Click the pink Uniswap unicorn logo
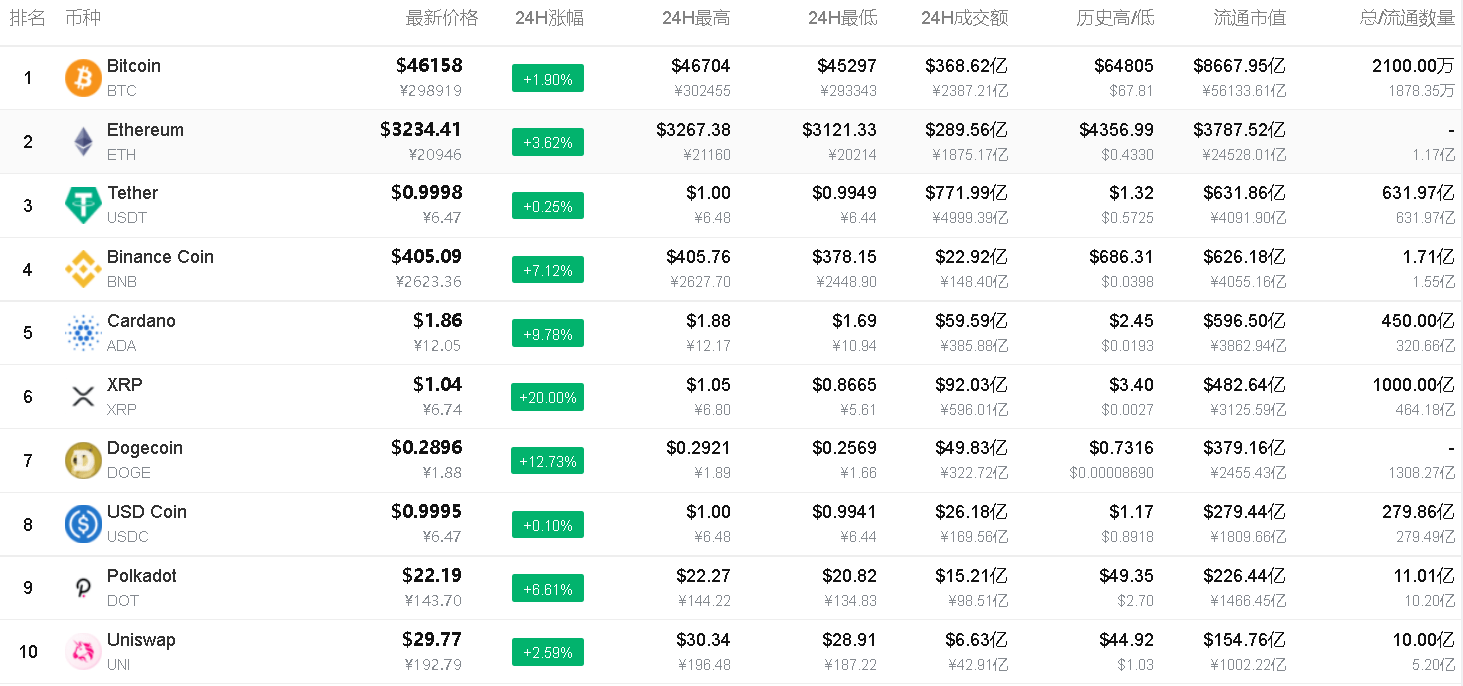Image resolution: width=1463 pixels, height=686 pixels. tap(83, 652)
